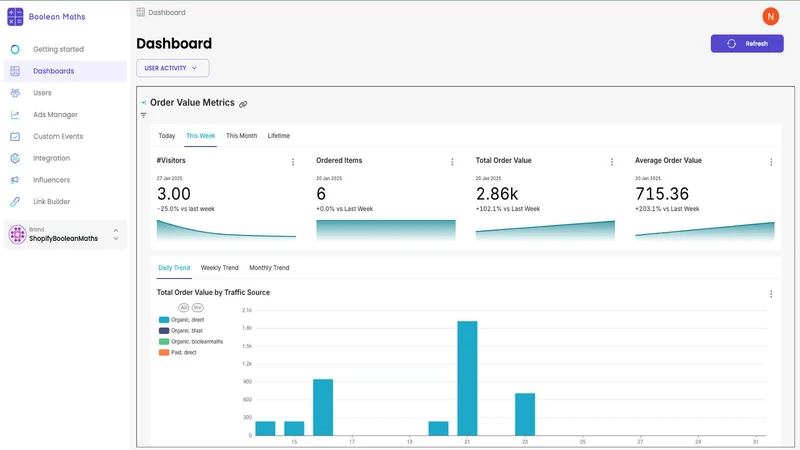Go to Custom Events
This screenshot has height=450, width=800.
(58, 136)
